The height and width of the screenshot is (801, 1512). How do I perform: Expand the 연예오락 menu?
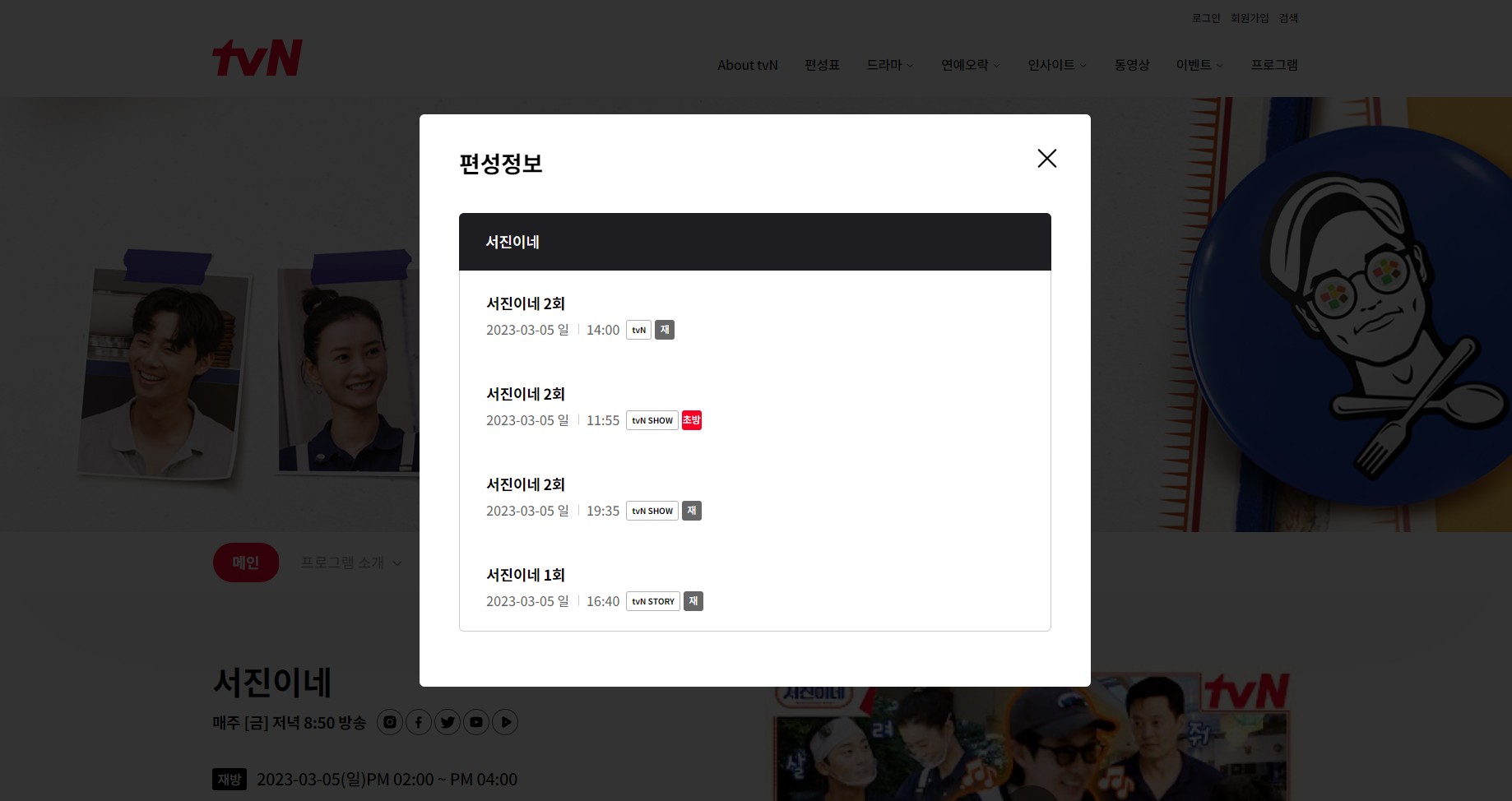point(971,65)
